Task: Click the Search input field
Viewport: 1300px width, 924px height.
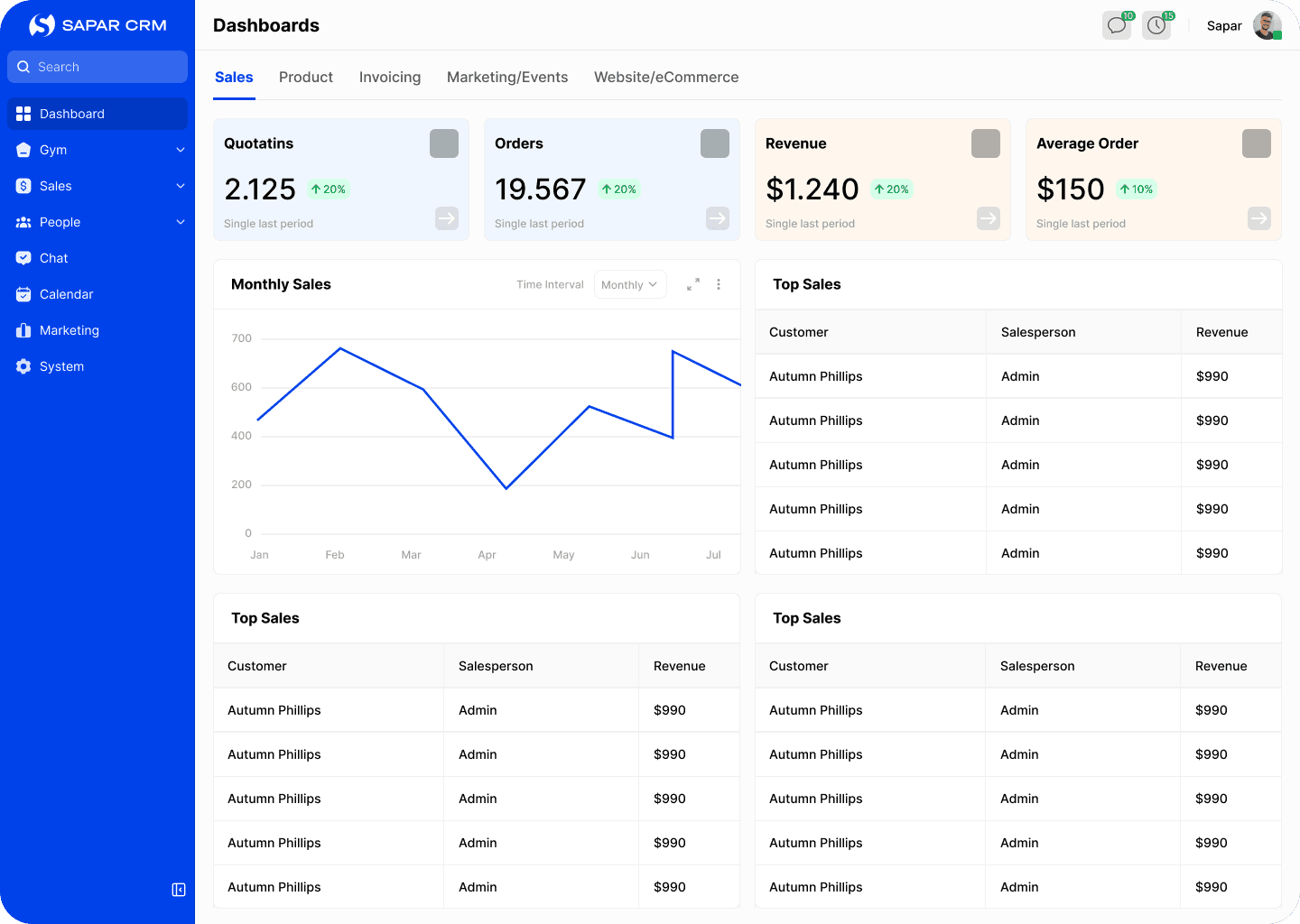Action: (97, 66)
